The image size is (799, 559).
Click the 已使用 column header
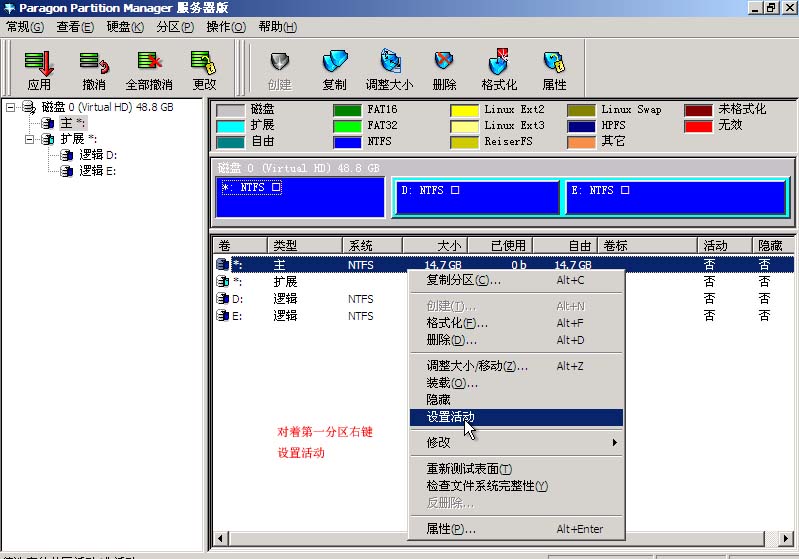click(500, 246)
